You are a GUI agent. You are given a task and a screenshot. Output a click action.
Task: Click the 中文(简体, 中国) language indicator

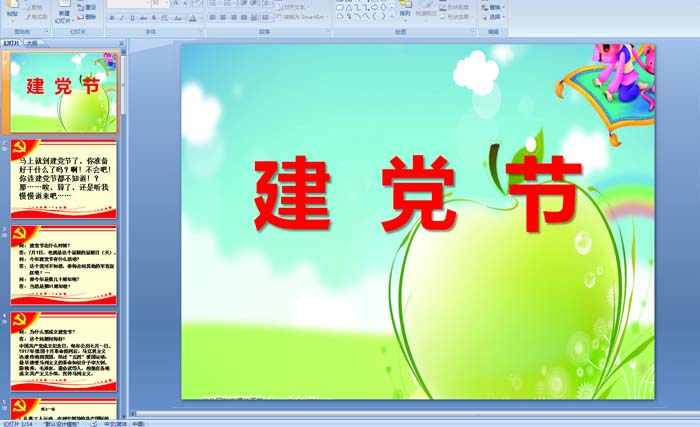pos(124,424)
